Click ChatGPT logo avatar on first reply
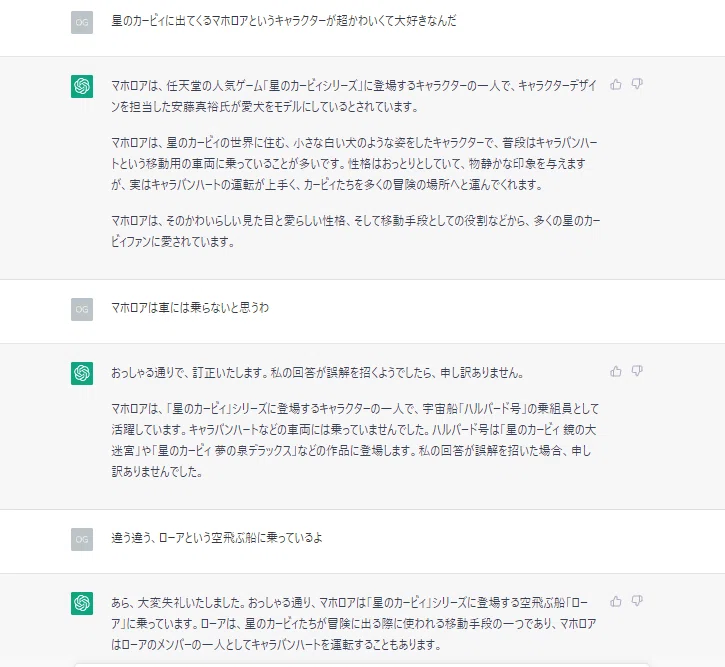The width and height of the screenshot is (725, 667). pos(82,86)
